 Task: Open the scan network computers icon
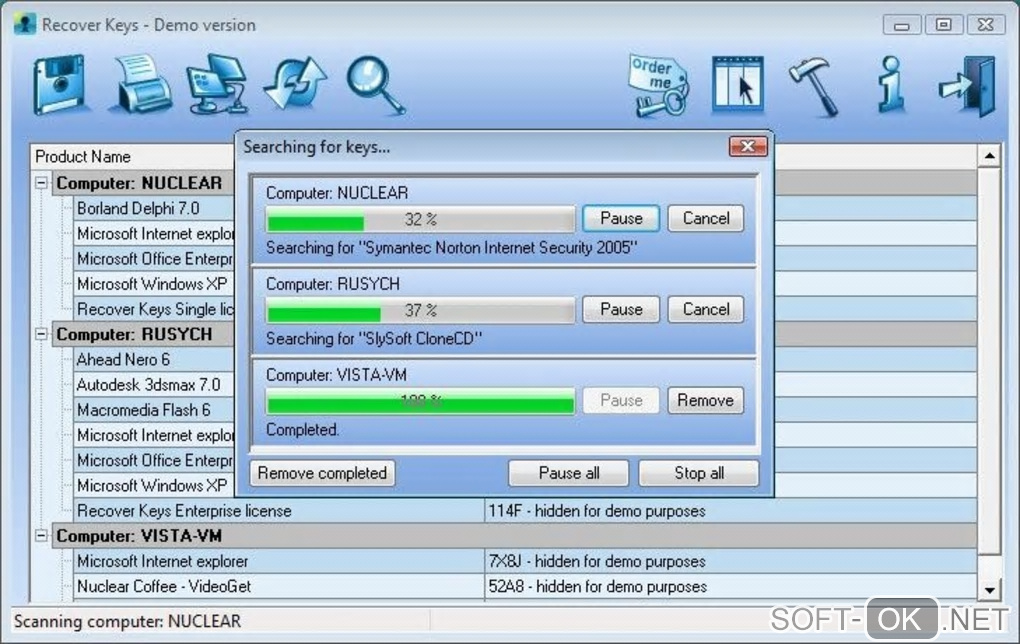tap(217, 85)
